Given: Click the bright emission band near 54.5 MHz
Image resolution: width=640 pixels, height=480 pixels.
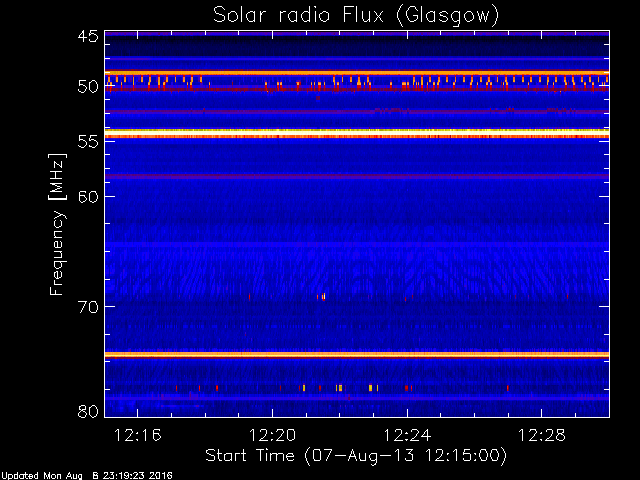Looking at the screenshot, I should pyautogui.click(x=357, y=133).
